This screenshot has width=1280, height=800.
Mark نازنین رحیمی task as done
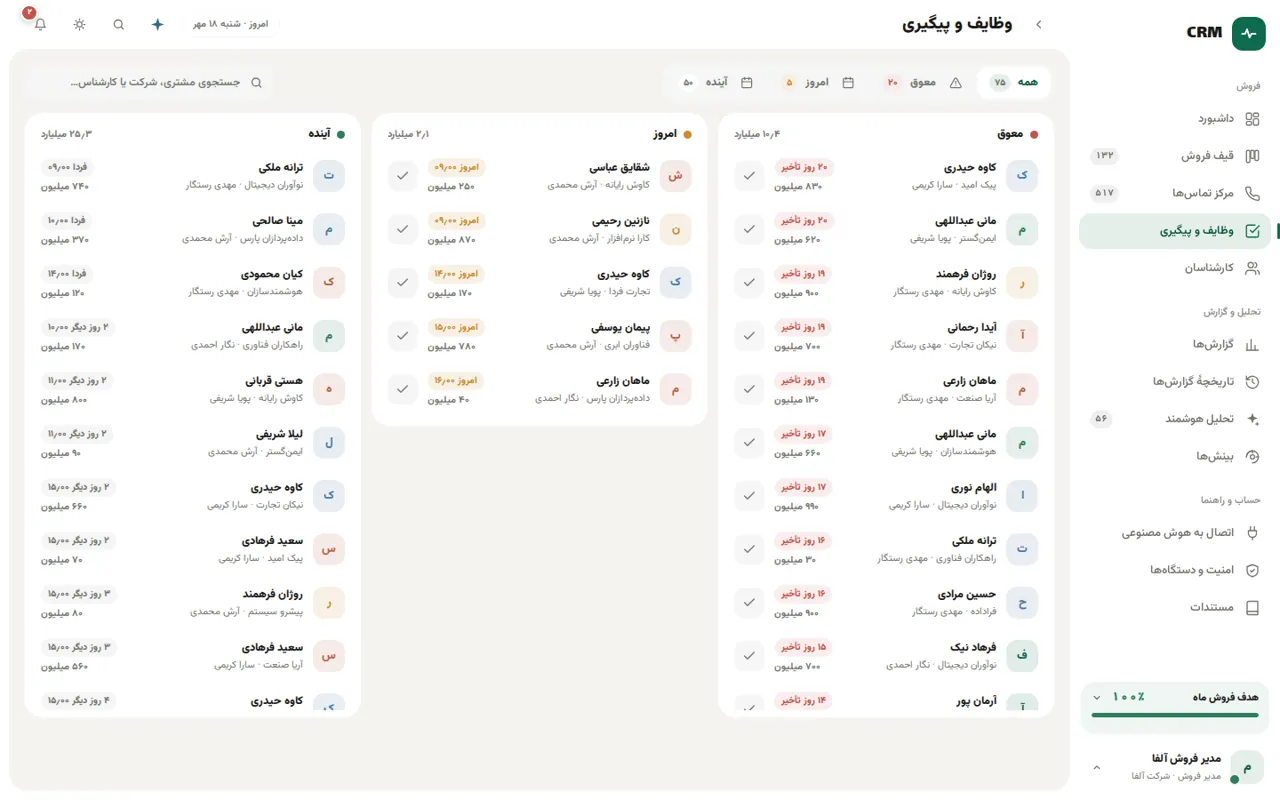tap(403, 229)
